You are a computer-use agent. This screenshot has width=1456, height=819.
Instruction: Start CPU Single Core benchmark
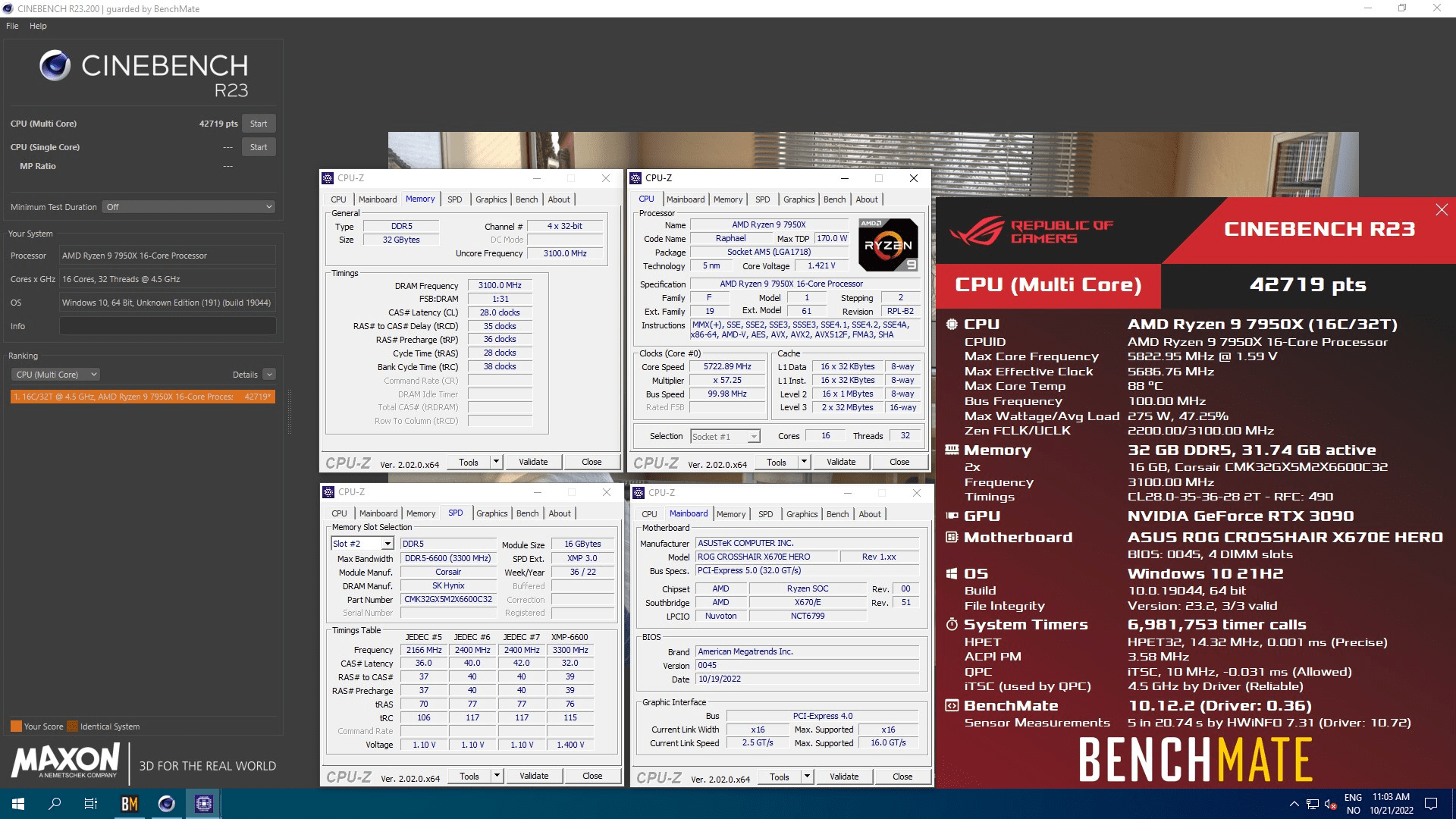[259, 147]
